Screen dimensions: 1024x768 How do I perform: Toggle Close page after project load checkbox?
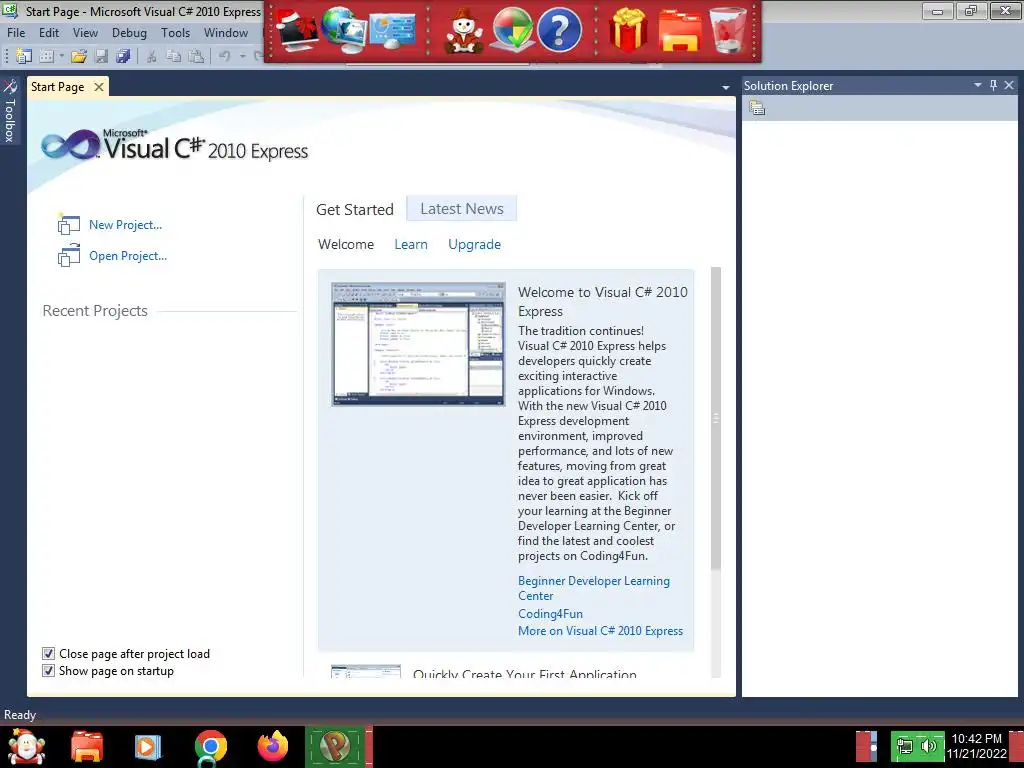pyautogui.click(x=48, y=654)
